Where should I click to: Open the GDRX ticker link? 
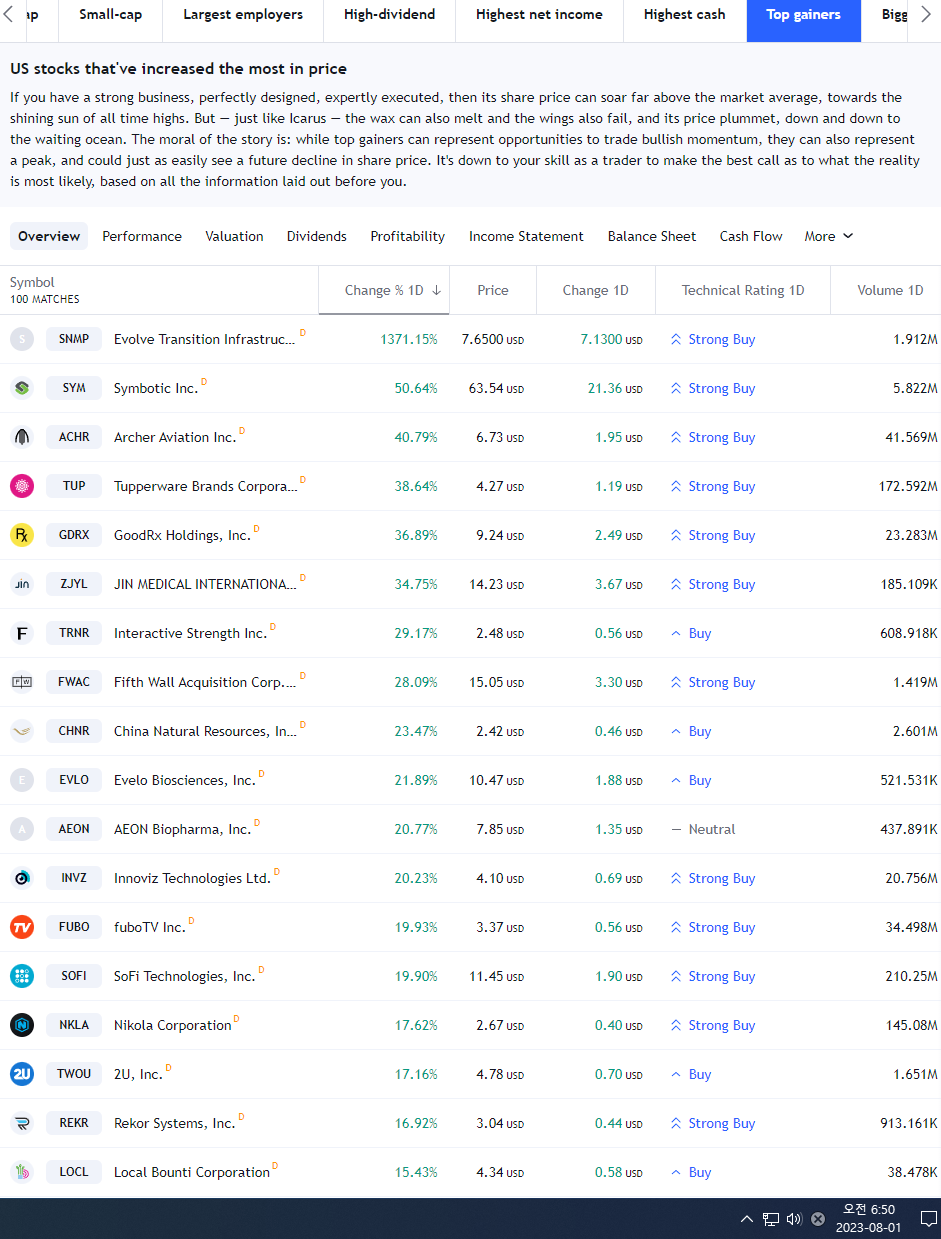(74, 535)
